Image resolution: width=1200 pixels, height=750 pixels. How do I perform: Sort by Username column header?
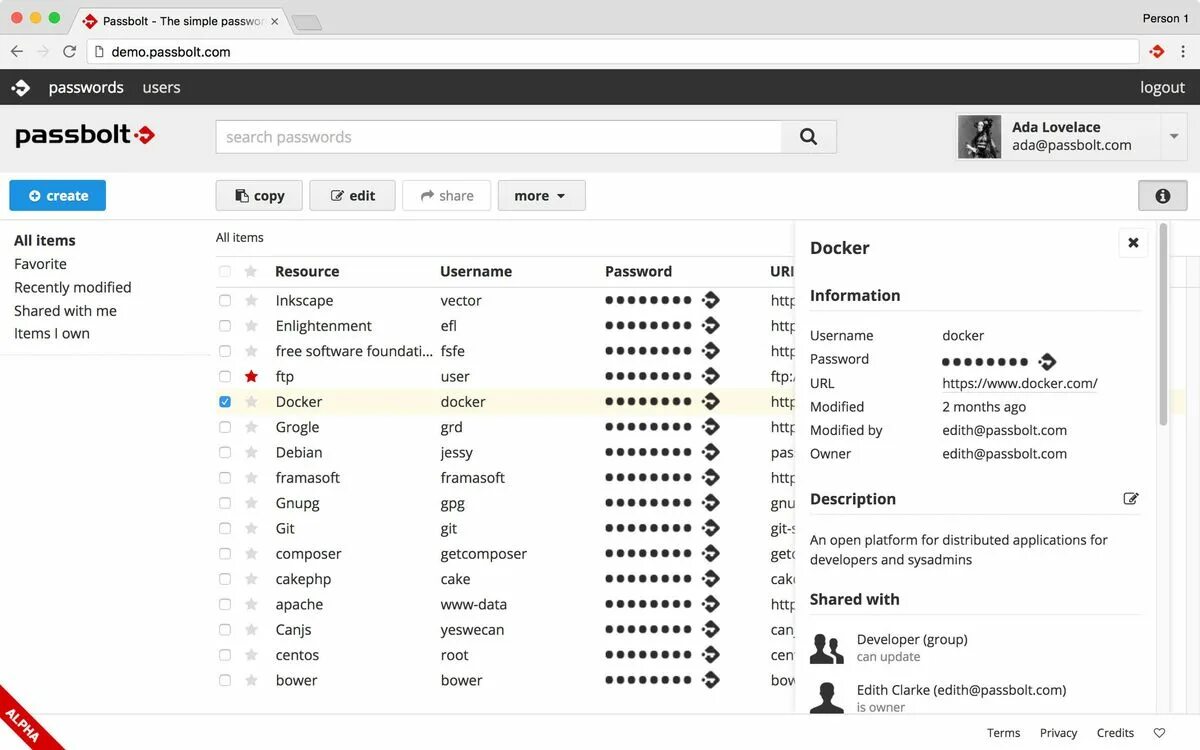(x=476, y=271)
